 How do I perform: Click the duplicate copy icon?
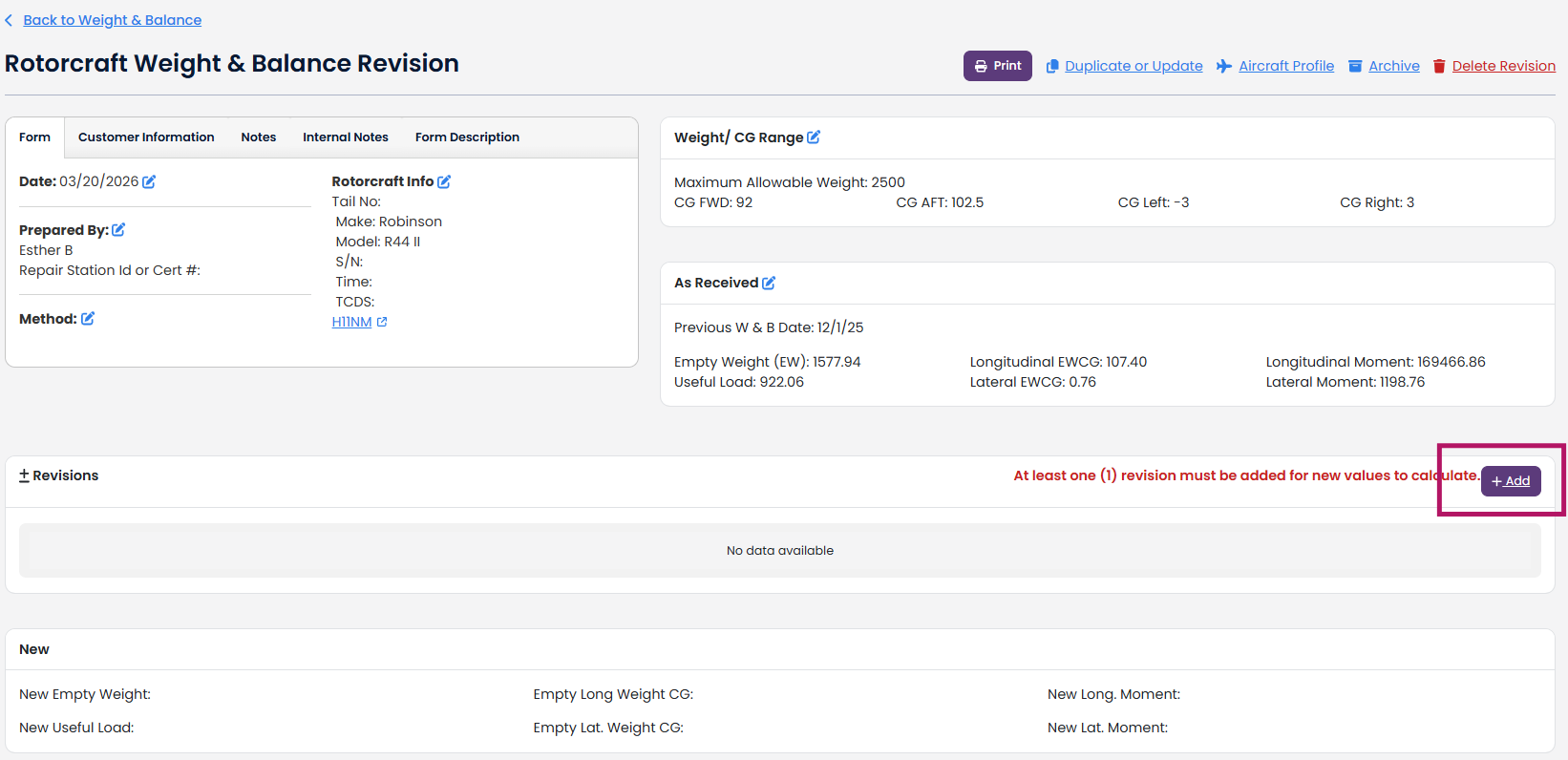[x=1052, y=66]
